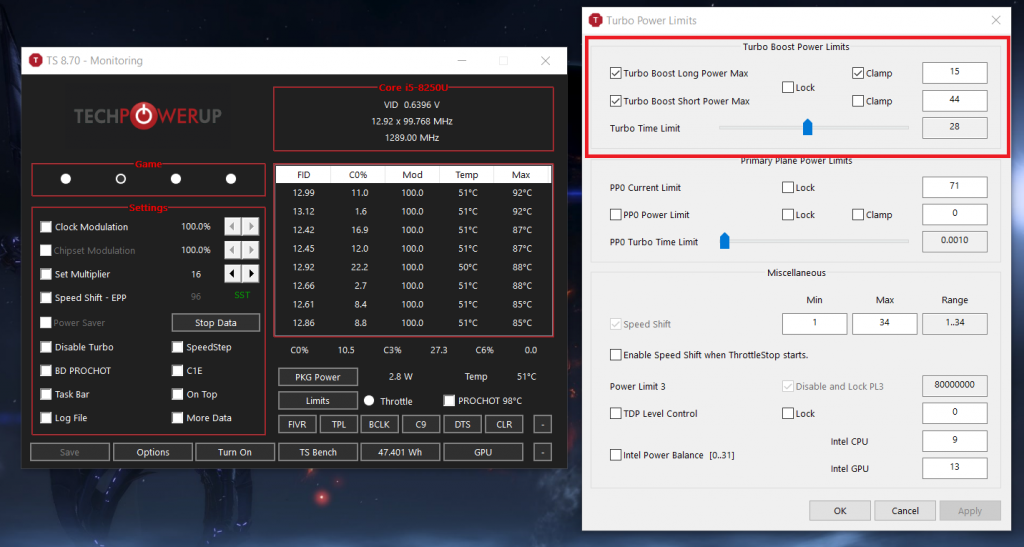Select the second Game profile radio button

click(121, 179)
